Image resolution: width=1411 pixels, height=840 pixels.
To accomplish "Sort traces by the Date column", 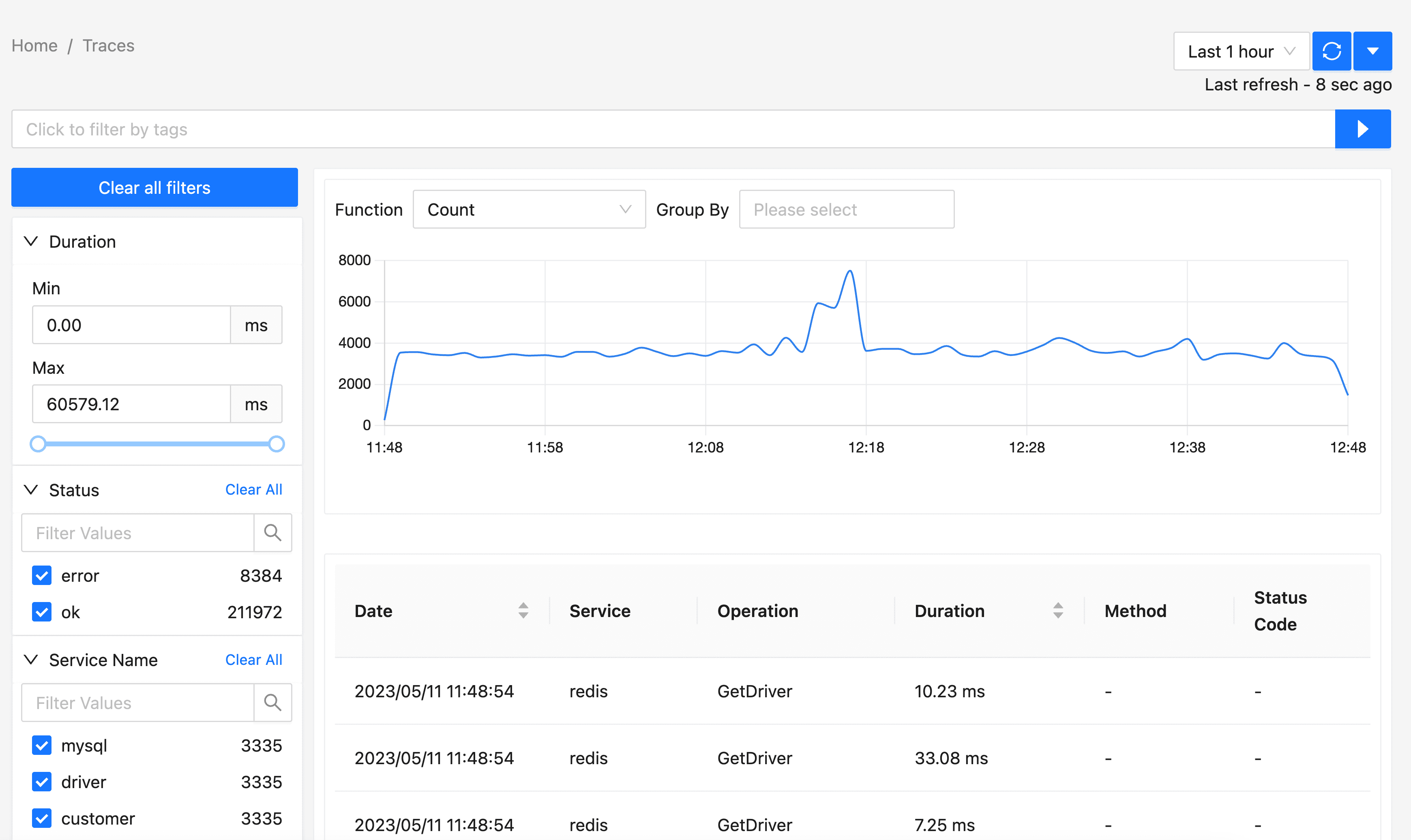I will point(523,610).
